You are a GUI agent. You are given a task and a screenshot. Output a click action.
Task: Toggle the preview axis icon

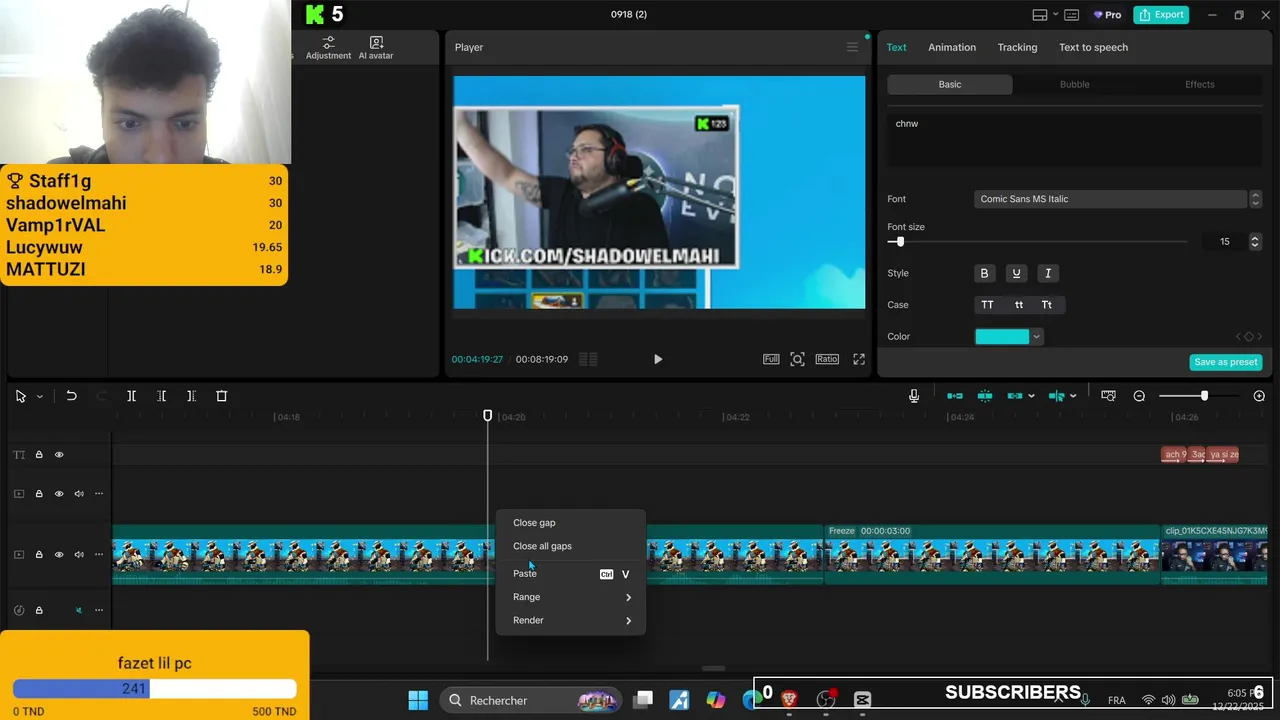click(x=1056, y=396)
